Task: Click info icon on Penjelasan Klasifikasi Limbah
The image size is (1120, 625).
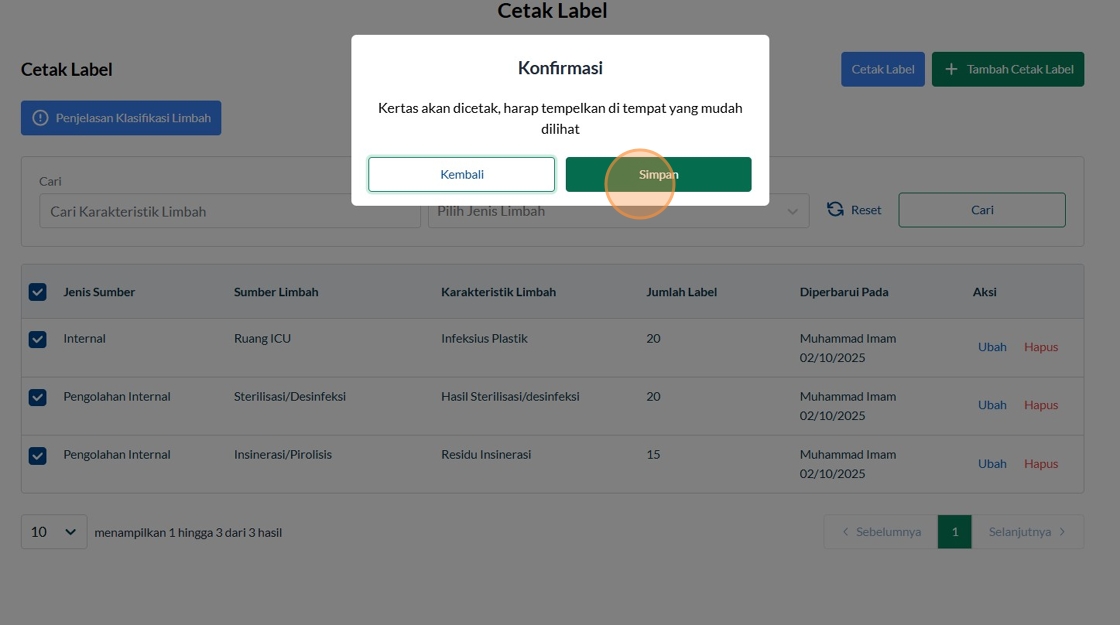Action: click(x=40, y=118)
